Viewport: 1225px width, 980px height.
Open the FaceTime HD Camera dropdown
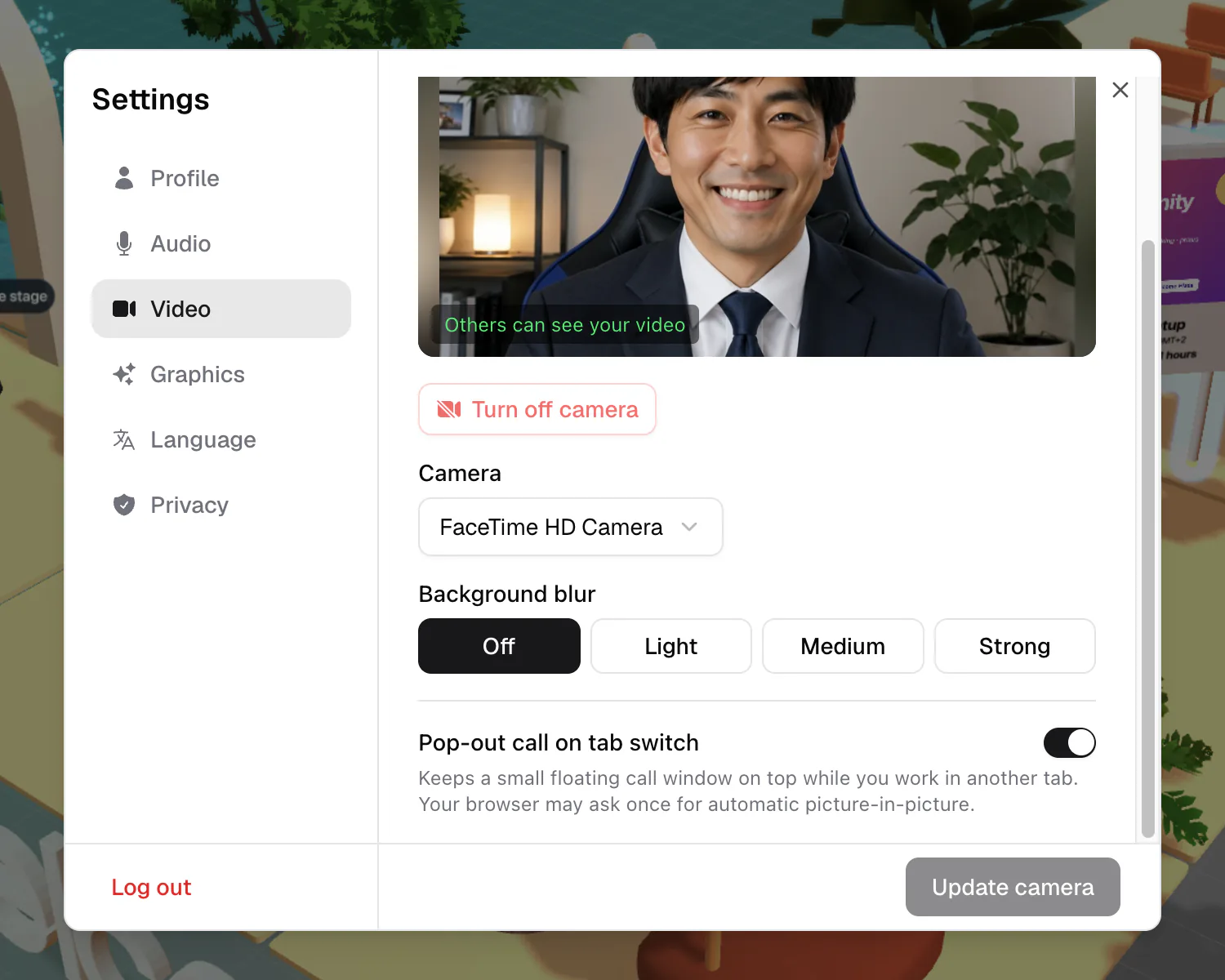pos(571,527)
